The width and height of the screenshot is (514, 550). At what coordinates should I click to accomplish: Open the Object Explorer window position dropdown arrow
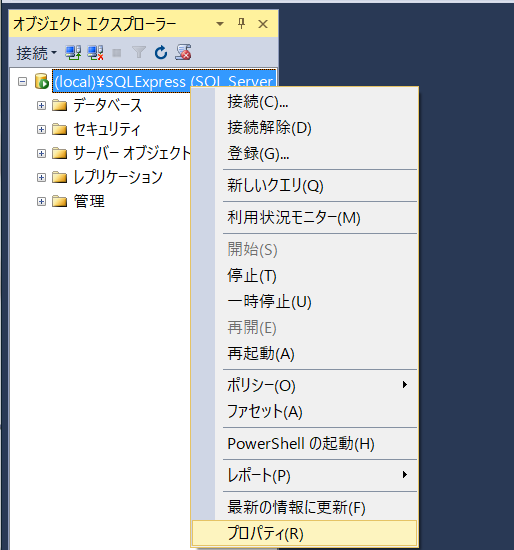coord(220,24)
